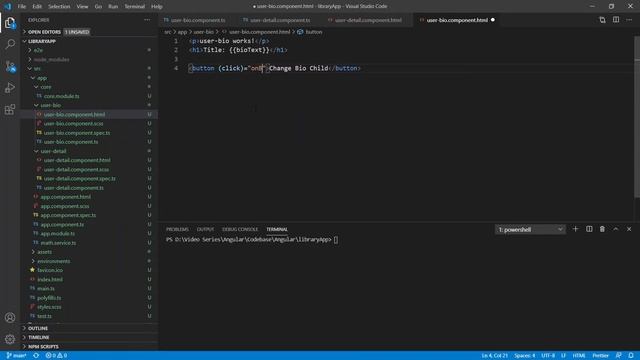This screenshot has height=360, width=640.
Task: Open the Explorer view in activity bar
Action: [10, 23]
